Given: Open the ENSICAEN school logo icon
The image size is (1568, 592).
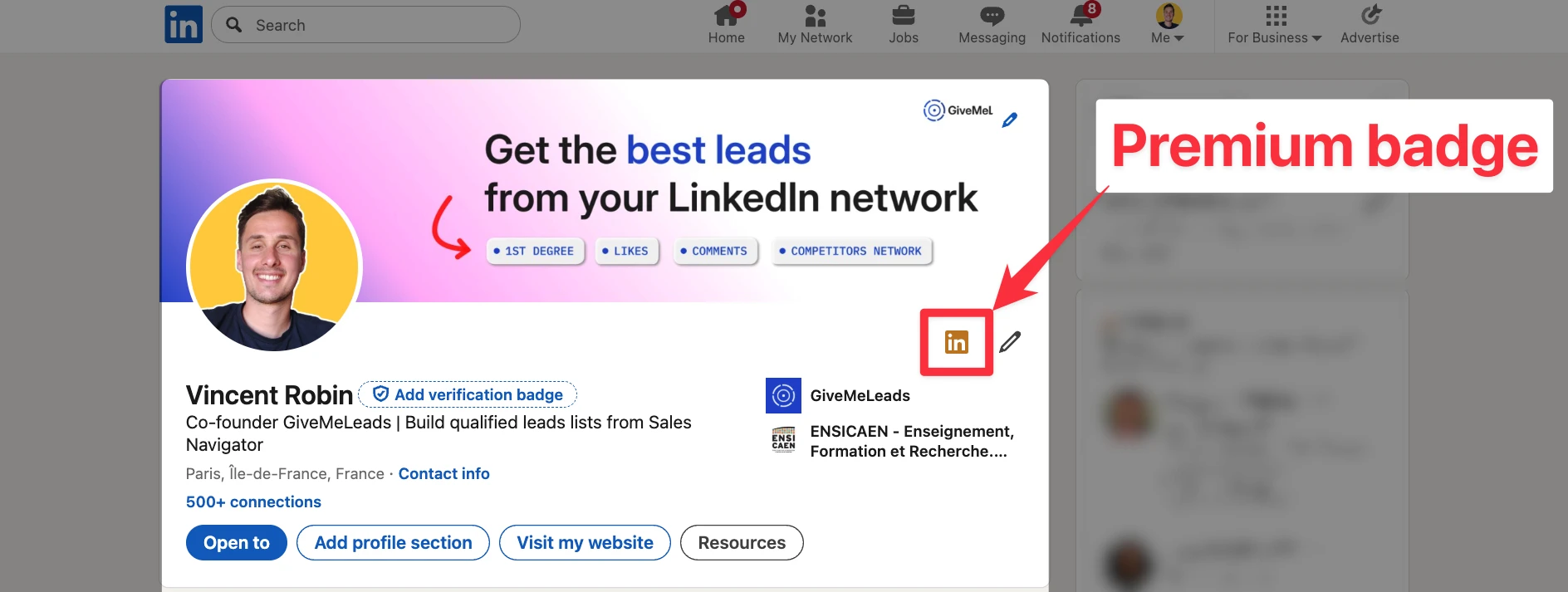Looking at the screenshot, I should click(x=783, y=440).
